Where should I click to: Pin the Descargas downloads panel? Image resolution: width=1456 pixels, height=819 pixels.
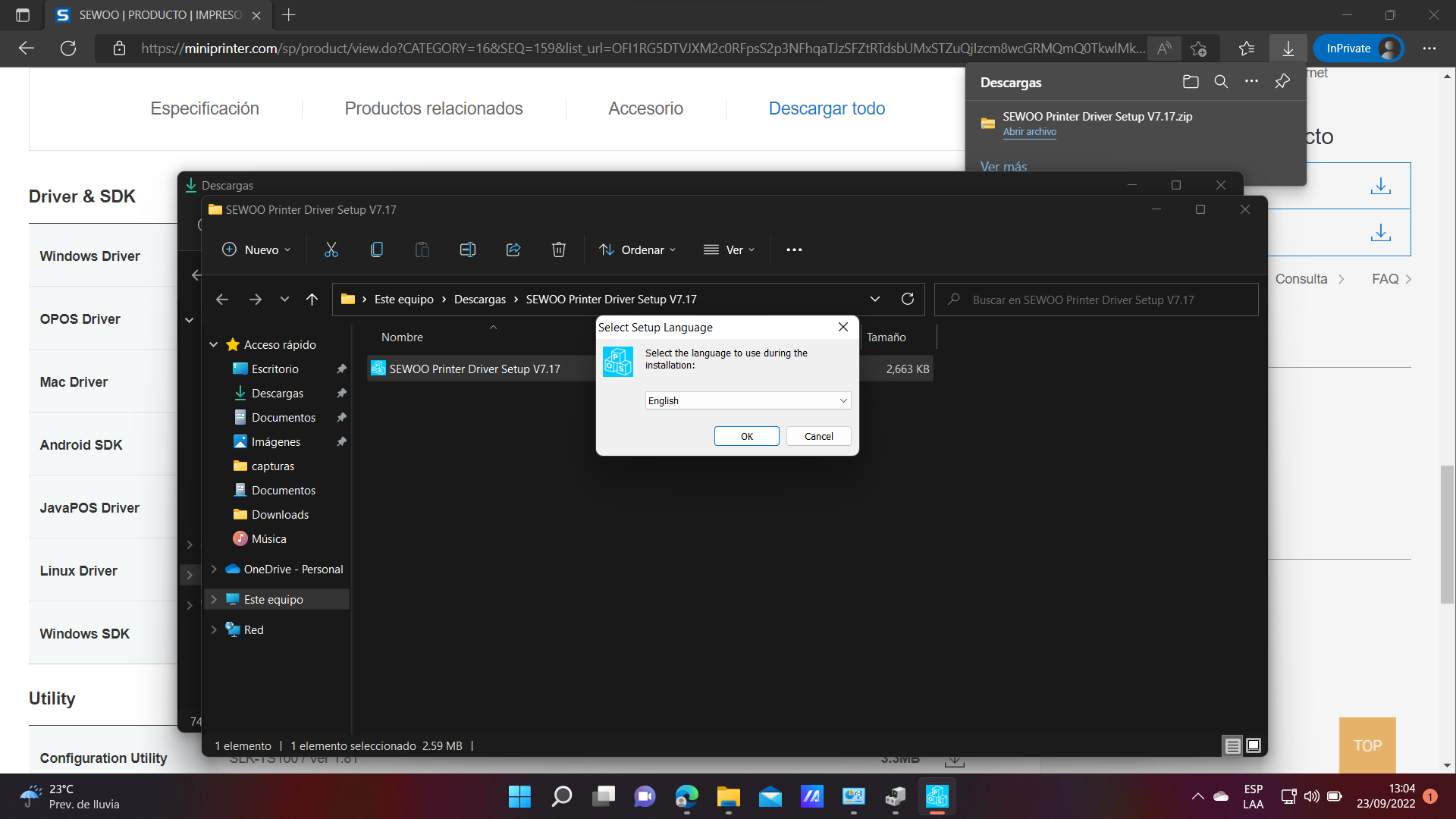(1282, 82)
